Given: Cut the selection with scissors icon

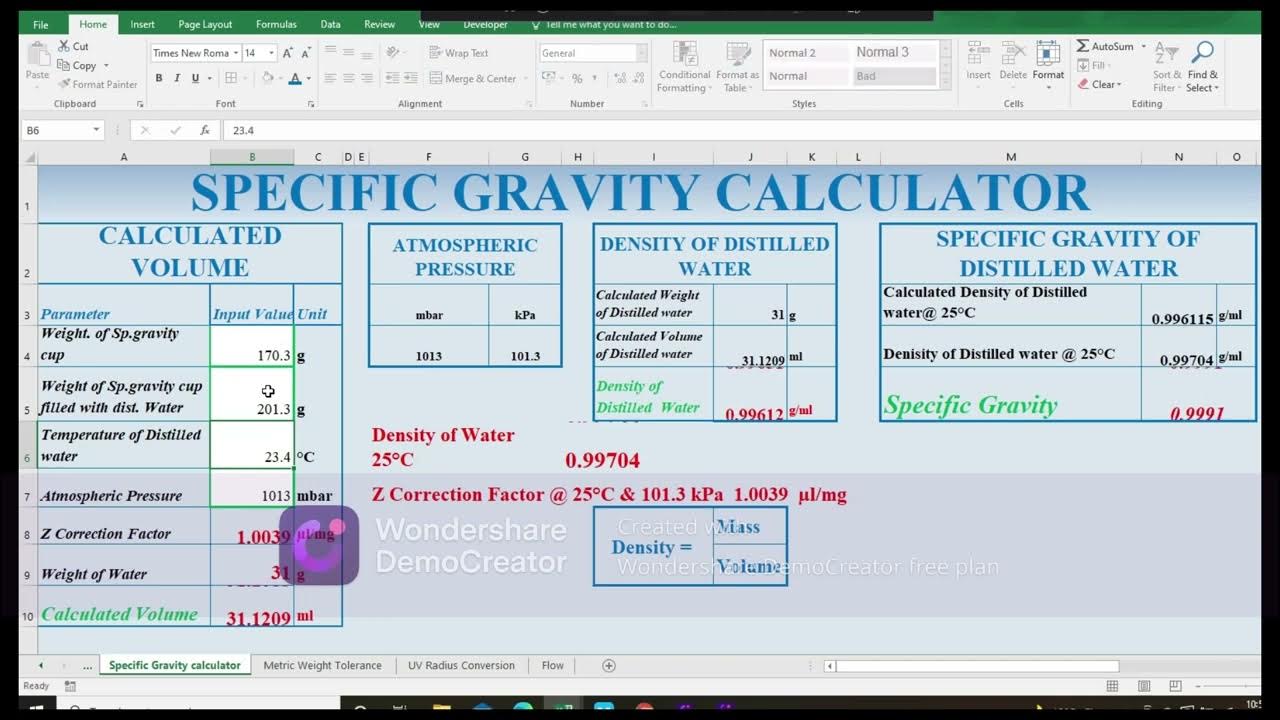Looking at the screenshot, I should pos(64,46).
